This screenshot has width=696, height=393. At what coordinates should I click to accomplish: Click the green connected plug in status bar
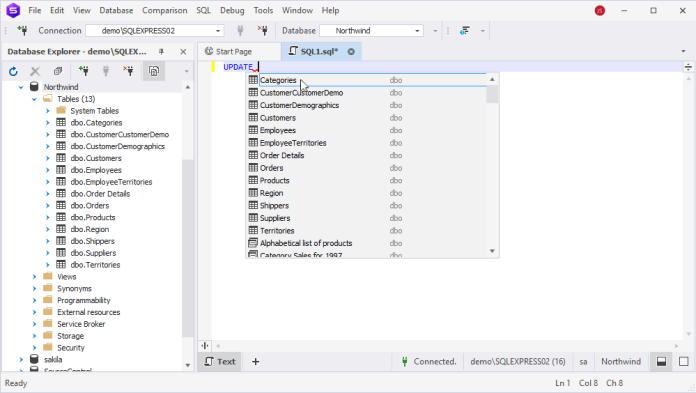(404, 361)
